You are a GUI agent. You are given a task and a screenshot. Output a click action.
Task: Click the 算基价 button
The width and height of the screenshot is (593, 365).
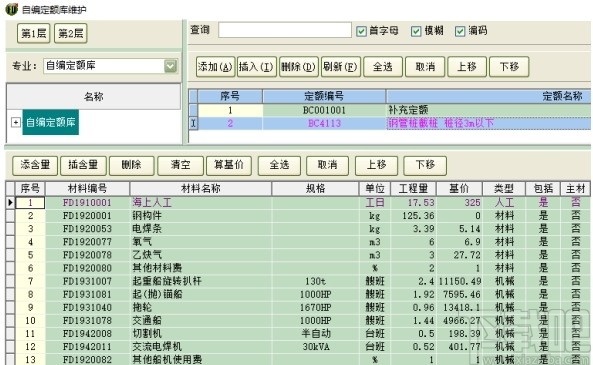point(229,166)
